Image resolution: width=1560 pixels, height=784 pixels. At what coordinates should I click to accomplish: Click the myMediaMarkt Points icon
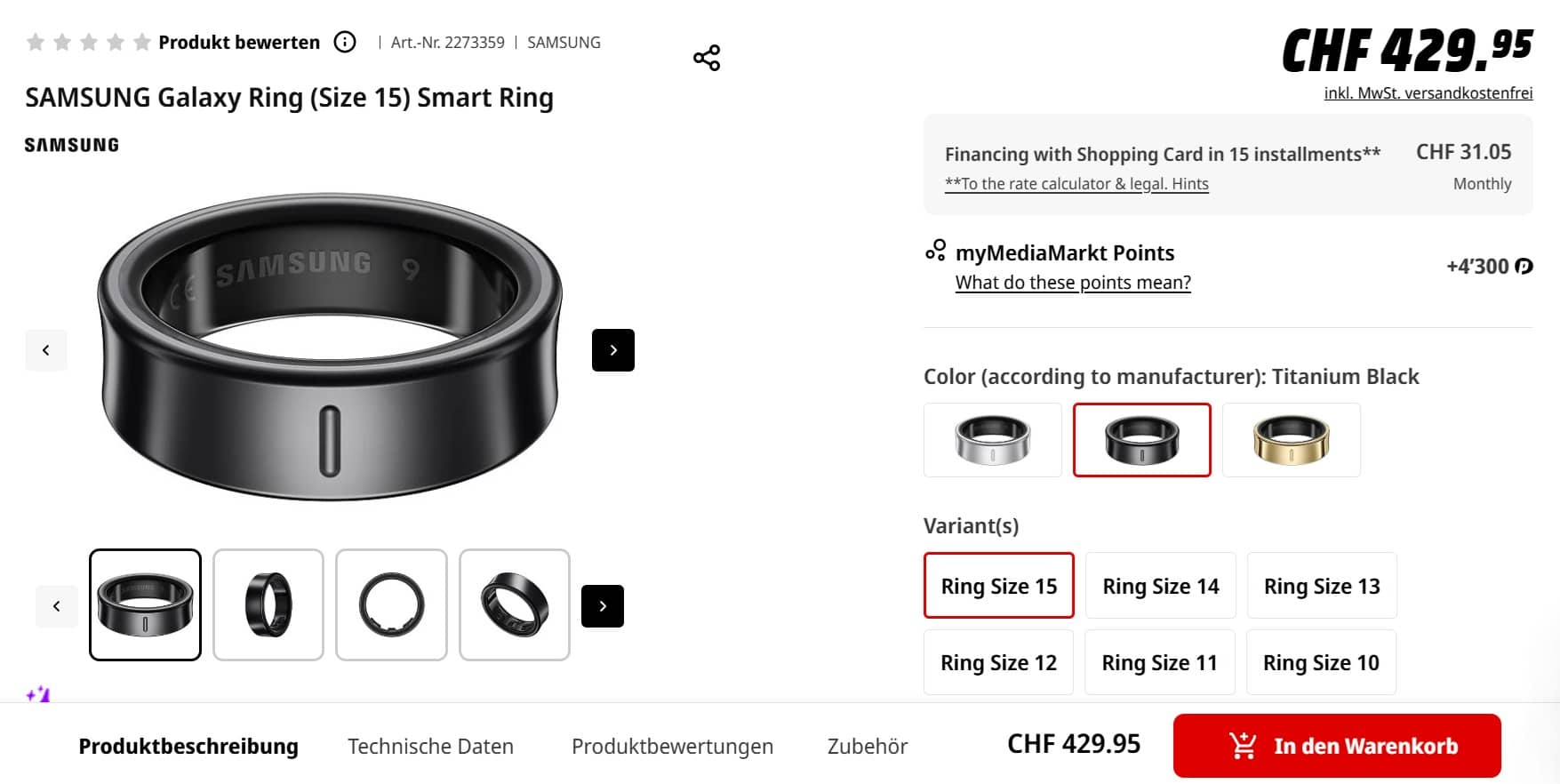click(935, 252)
